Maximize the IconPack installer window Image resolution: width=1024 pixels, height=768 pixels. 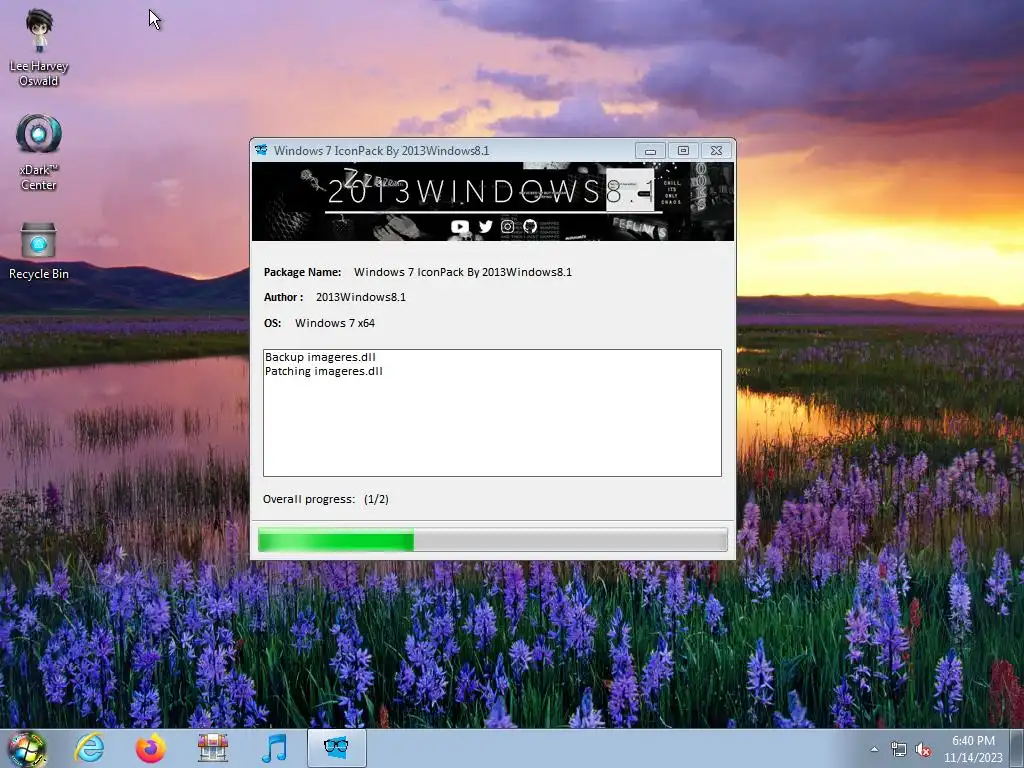click(x=683, y=151)
